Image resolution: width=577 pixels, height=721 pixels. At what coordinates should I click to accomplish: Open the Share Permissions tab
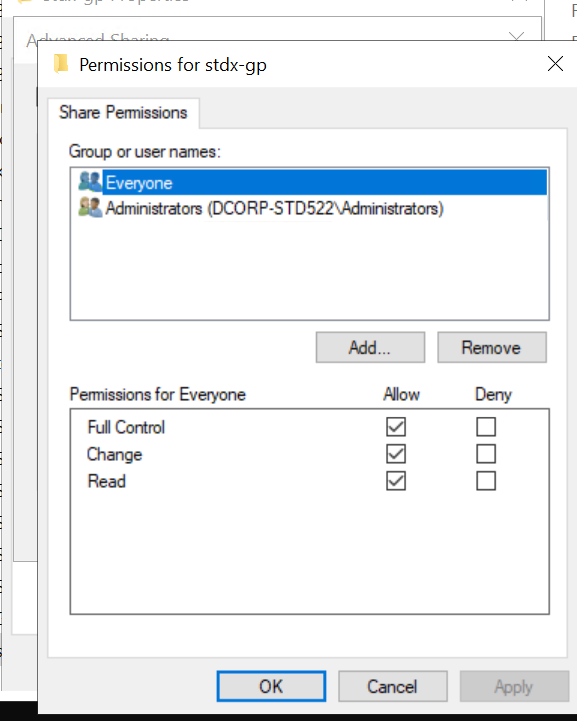[123, 113]
